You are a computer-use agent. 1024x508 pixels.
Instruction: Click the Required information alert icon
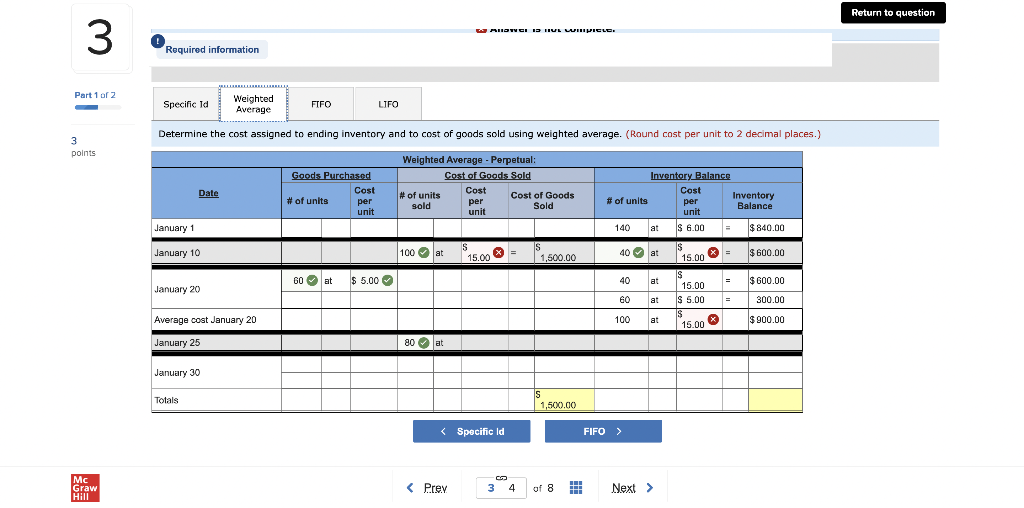(x=157, y=41)
